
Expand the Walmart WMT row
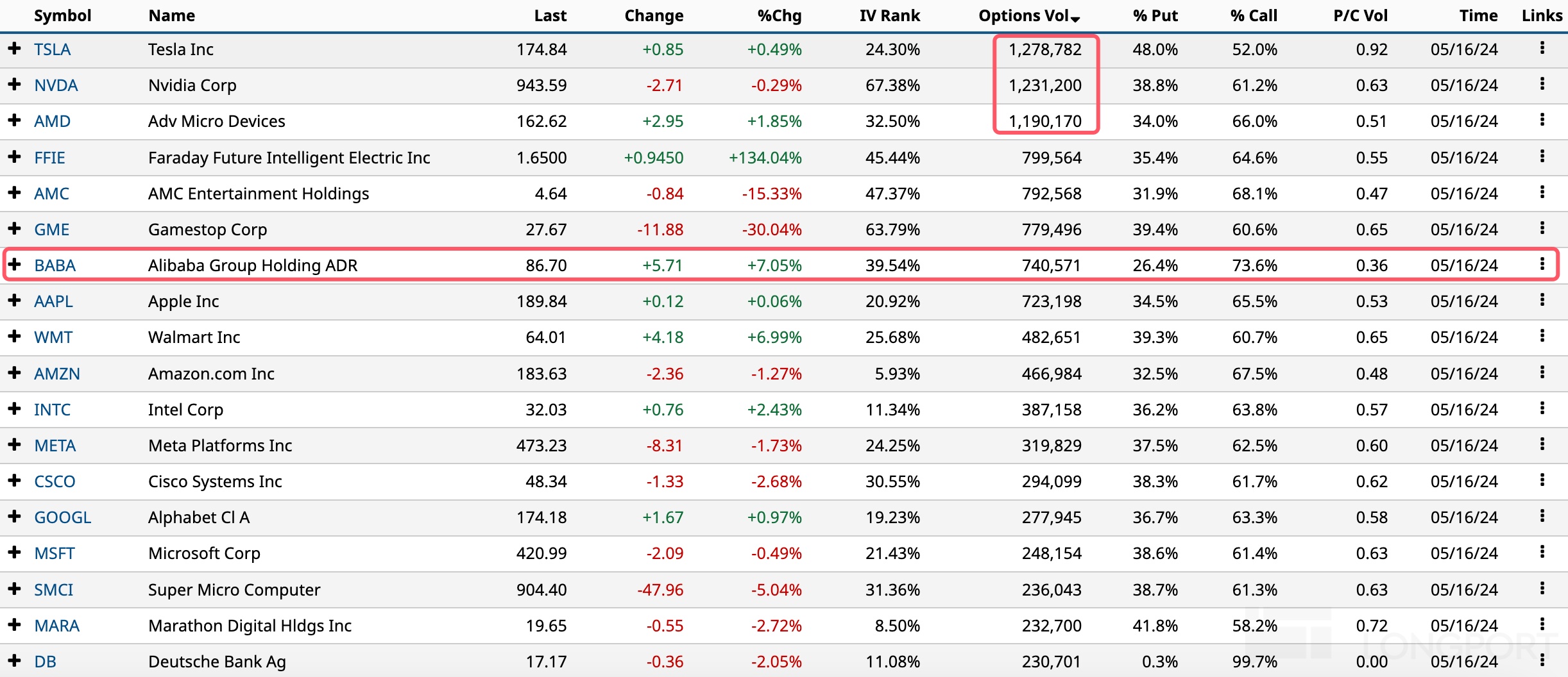point(14,336)
